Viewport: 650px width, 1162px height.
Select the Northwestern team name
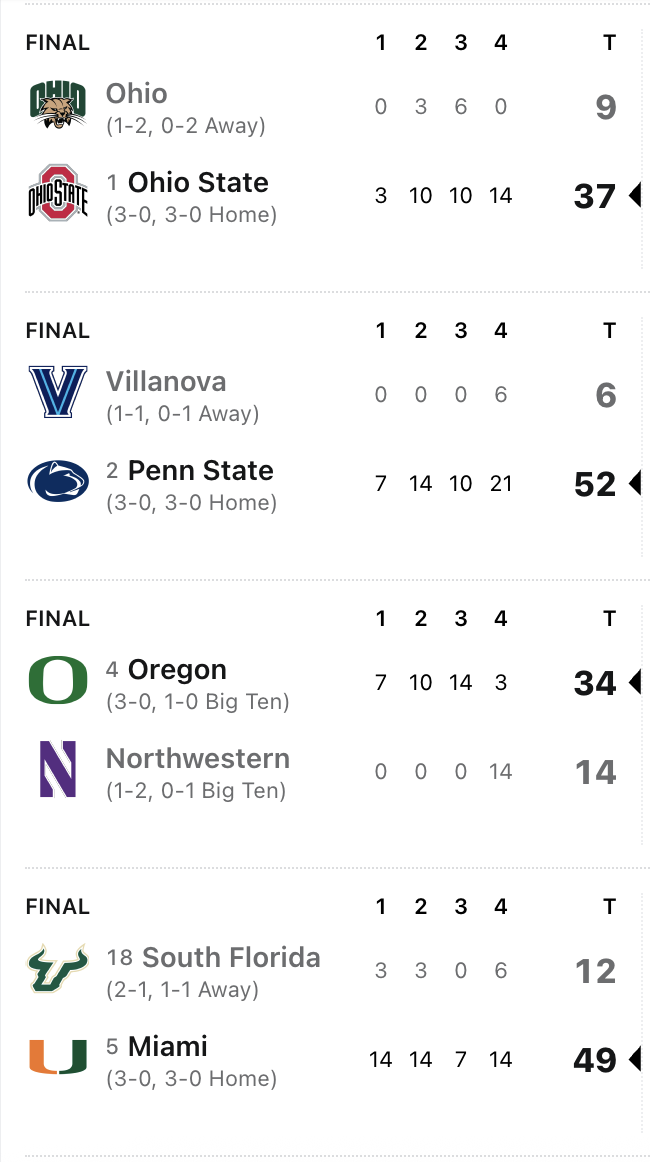pos(198,759)
